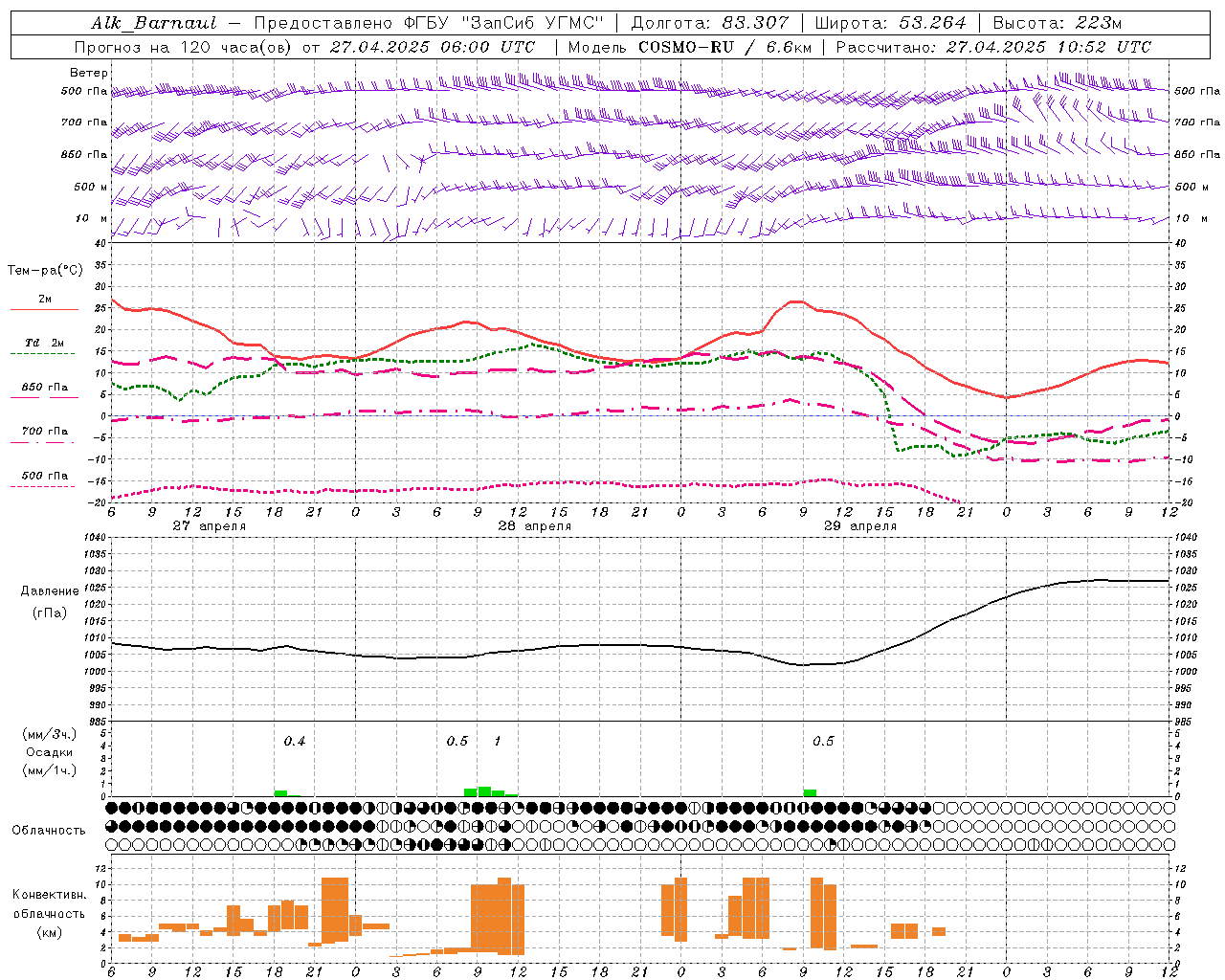Select the 'Предоставлено ФГБУ "ЗапСиб УГМС"' text

[429, 23]
